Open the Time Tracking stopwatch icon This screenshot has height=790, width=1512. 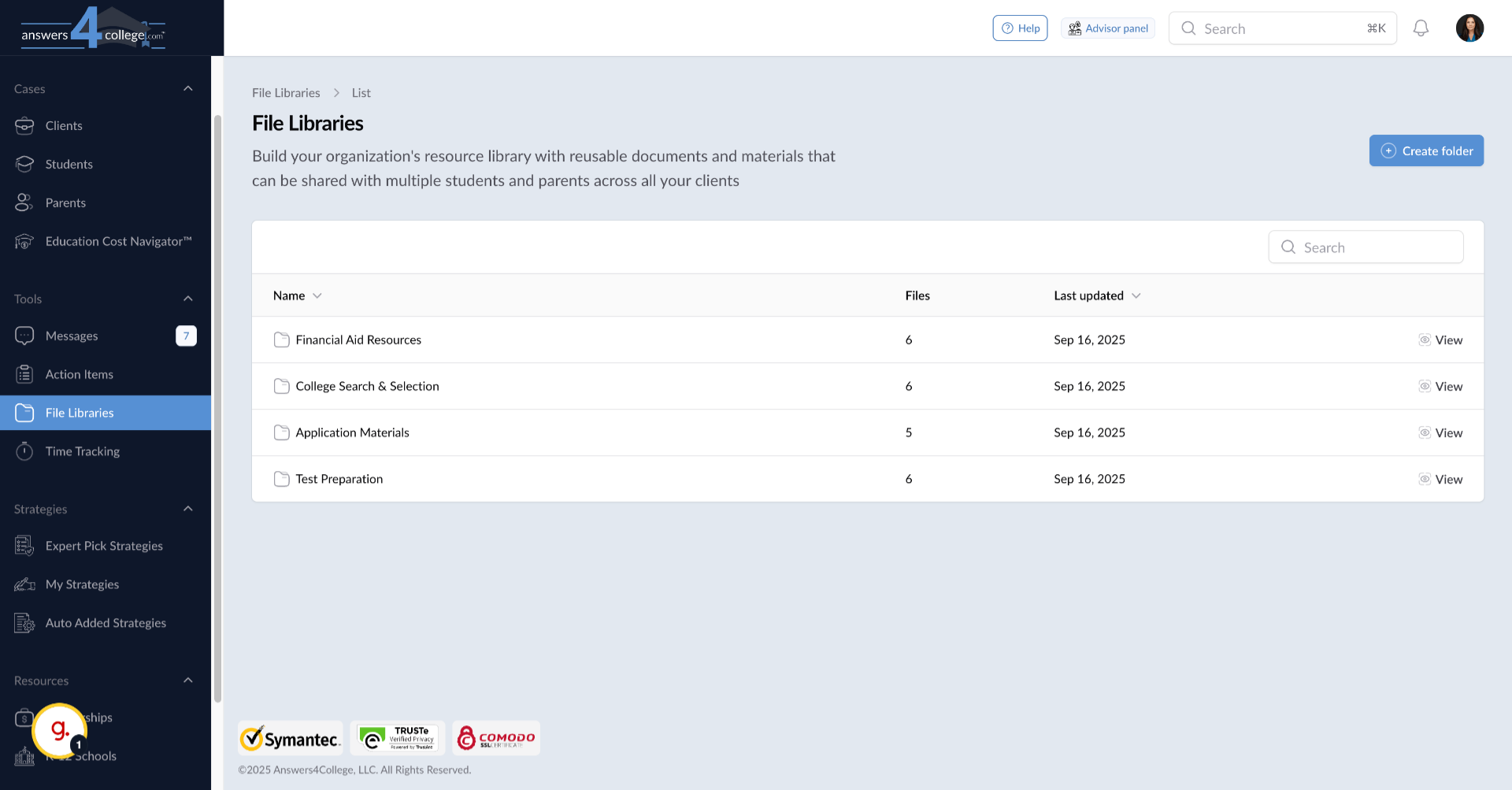coord(24,451)
